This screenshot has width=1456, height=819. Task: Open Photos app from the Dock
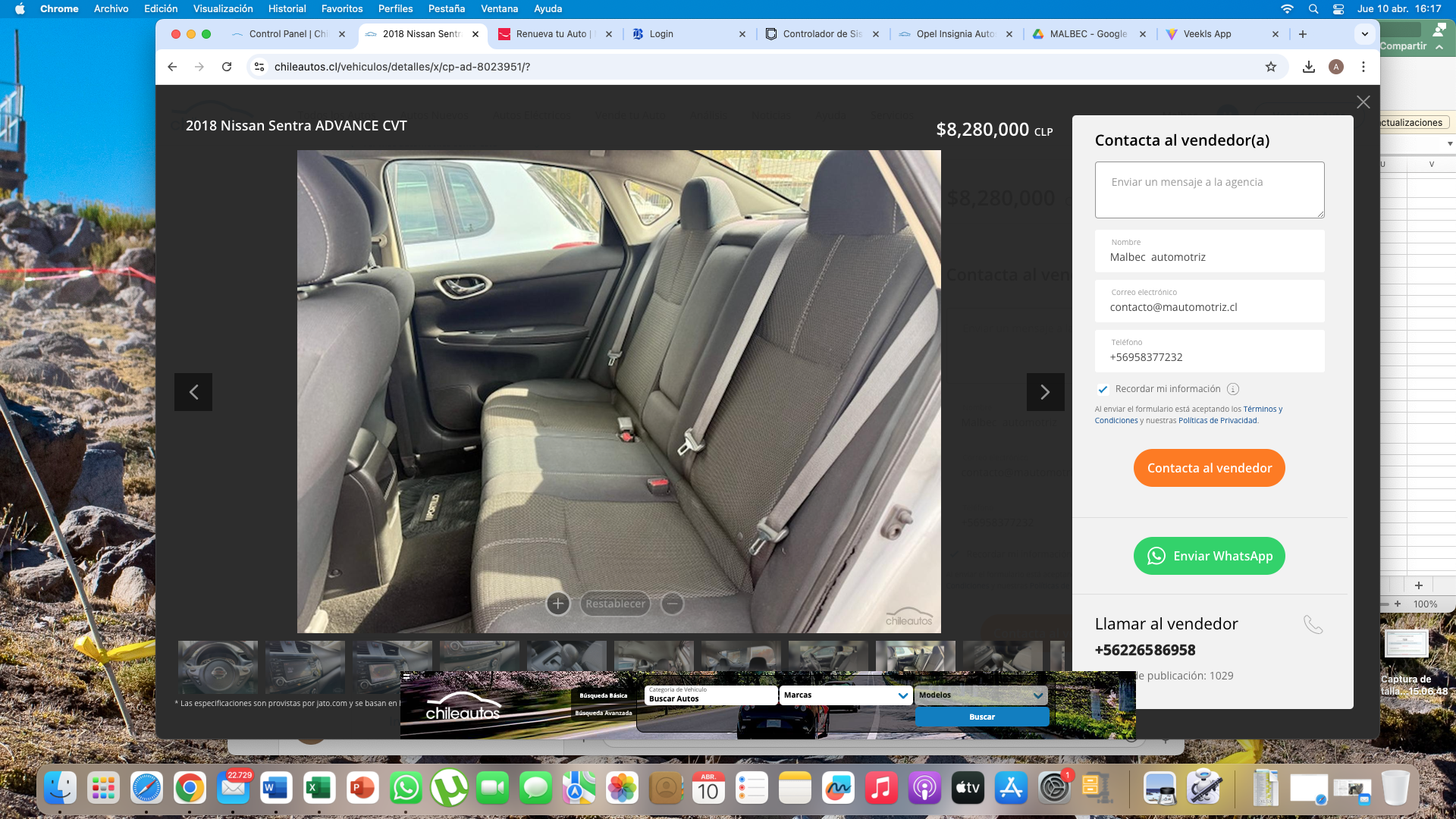[x=622, y=789]
